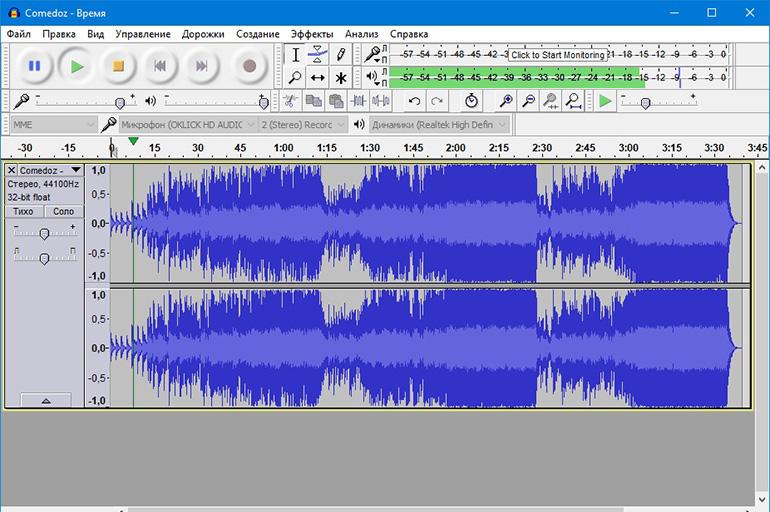Open the Микрофон recording device dropdown

pyautogui.click(x=188, y=125)
